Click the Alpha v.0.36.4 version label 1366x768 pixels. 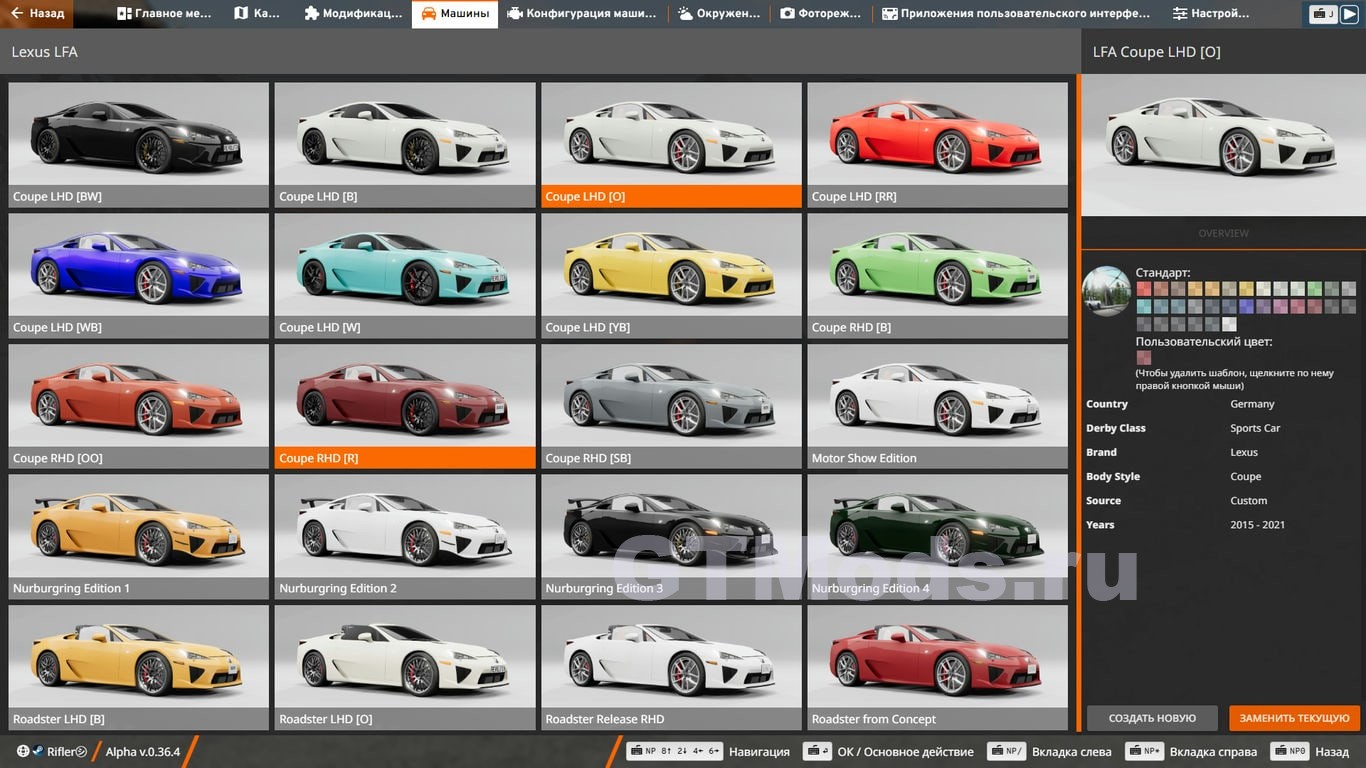coord(143,751)
